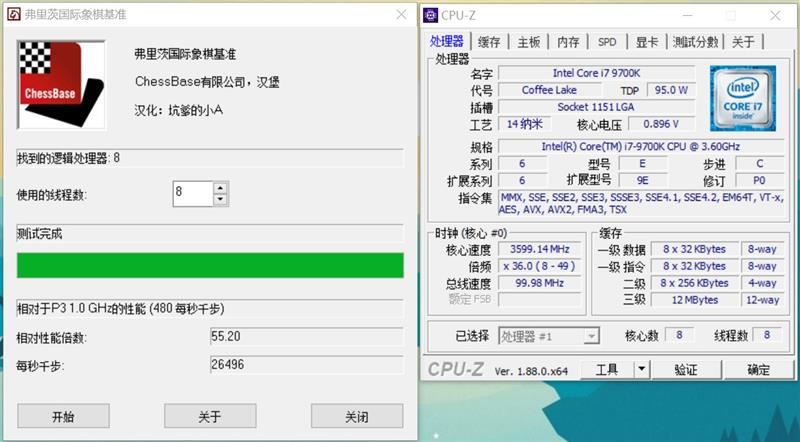Click the Intel Core i7 logo badge
800x442 pixels.
pyautogui.click(x=743, y=98)
